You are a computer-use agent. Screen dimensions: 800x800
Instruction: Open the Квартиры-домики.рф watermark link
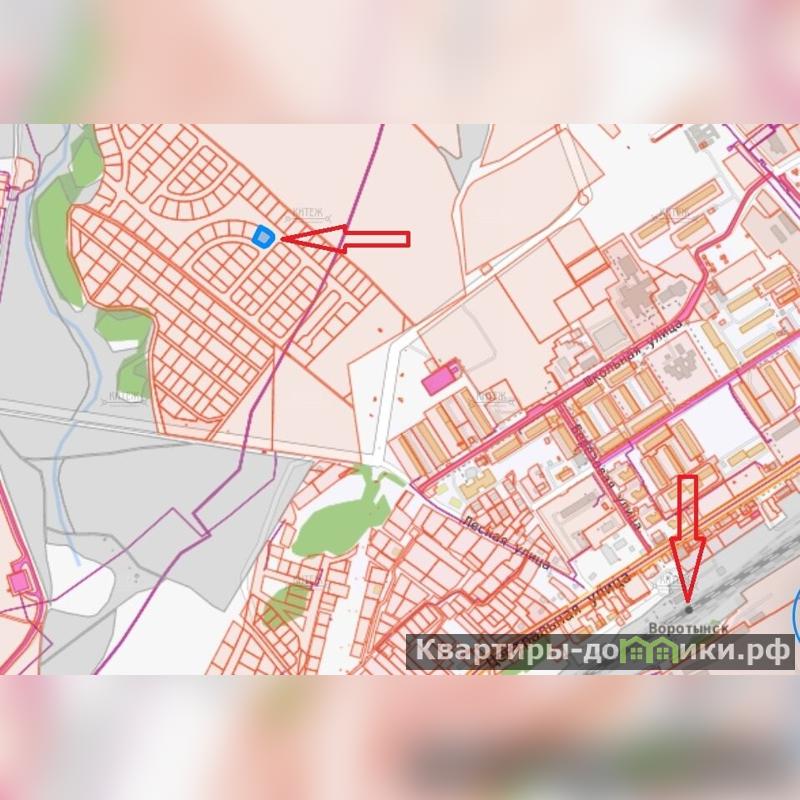pyautogui.click(x=601, y=652)
